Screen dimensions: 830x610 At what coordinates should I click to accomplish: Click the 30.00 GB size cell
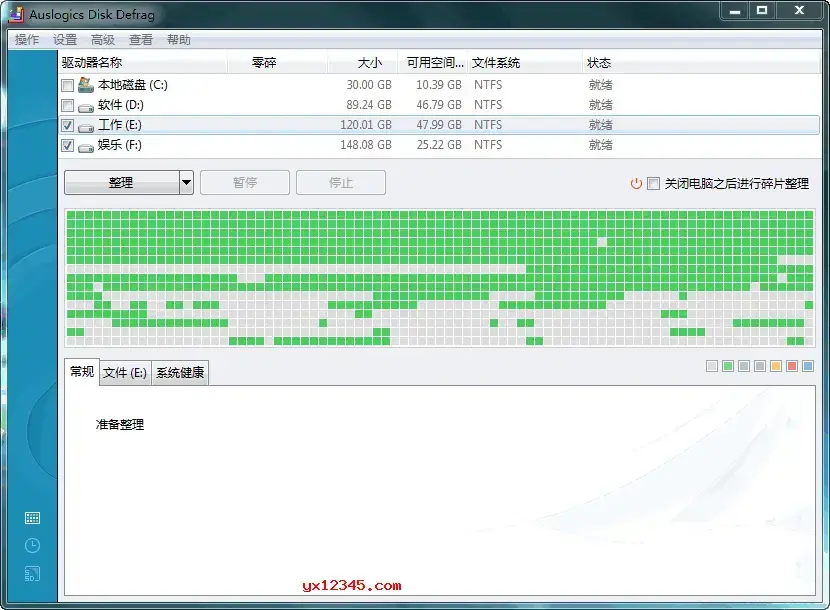pos(369,85)
